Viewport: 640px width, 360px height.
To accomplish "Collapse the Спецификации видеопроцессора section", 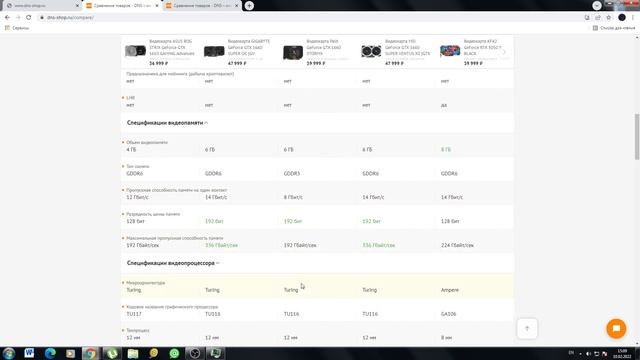I will [173, 263].
